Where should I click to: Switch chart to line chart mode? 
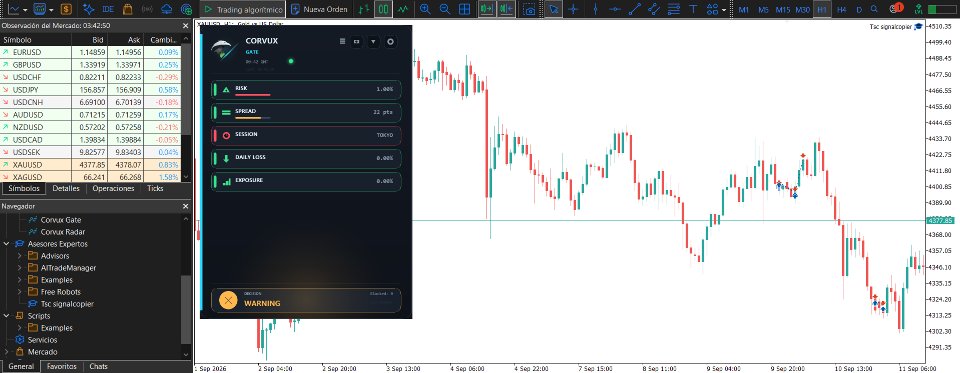click(x=403, y=9)
